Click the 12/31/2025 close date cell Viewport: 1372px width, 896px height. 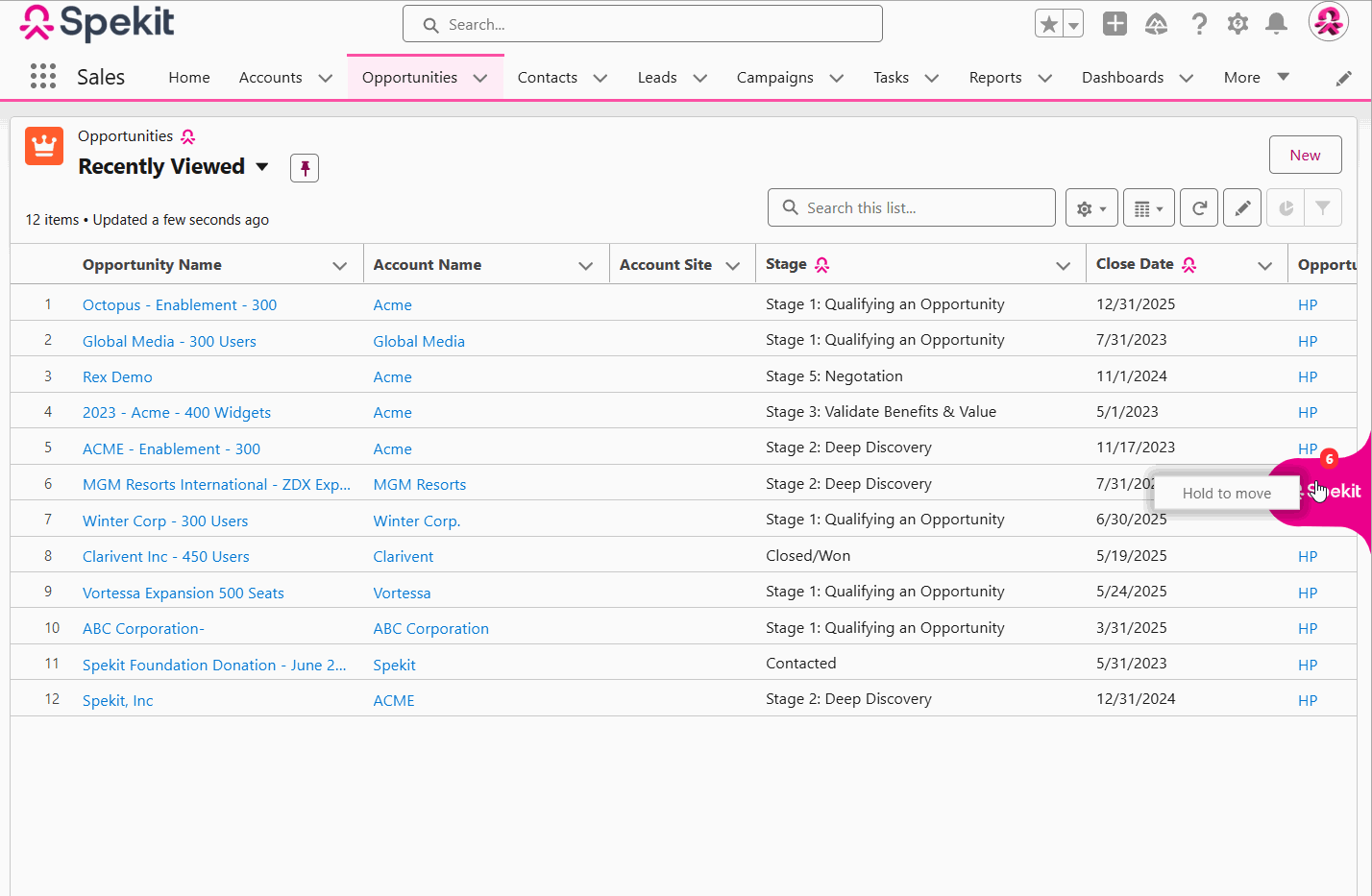1136,304
